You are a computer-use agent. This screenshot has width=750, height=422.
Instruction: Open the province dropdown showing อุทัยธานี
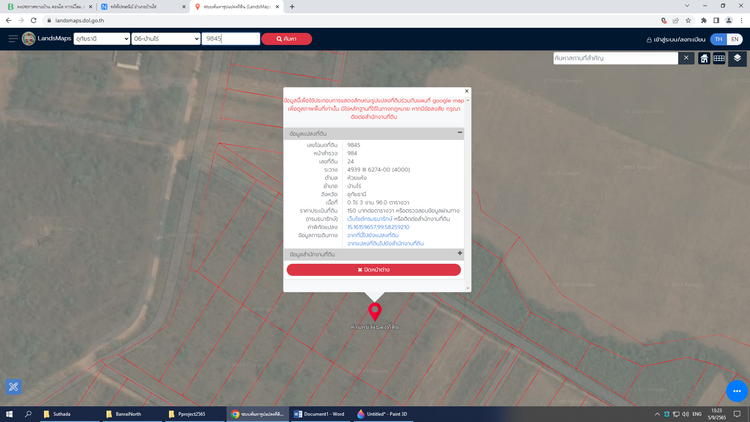click(99, 39)
